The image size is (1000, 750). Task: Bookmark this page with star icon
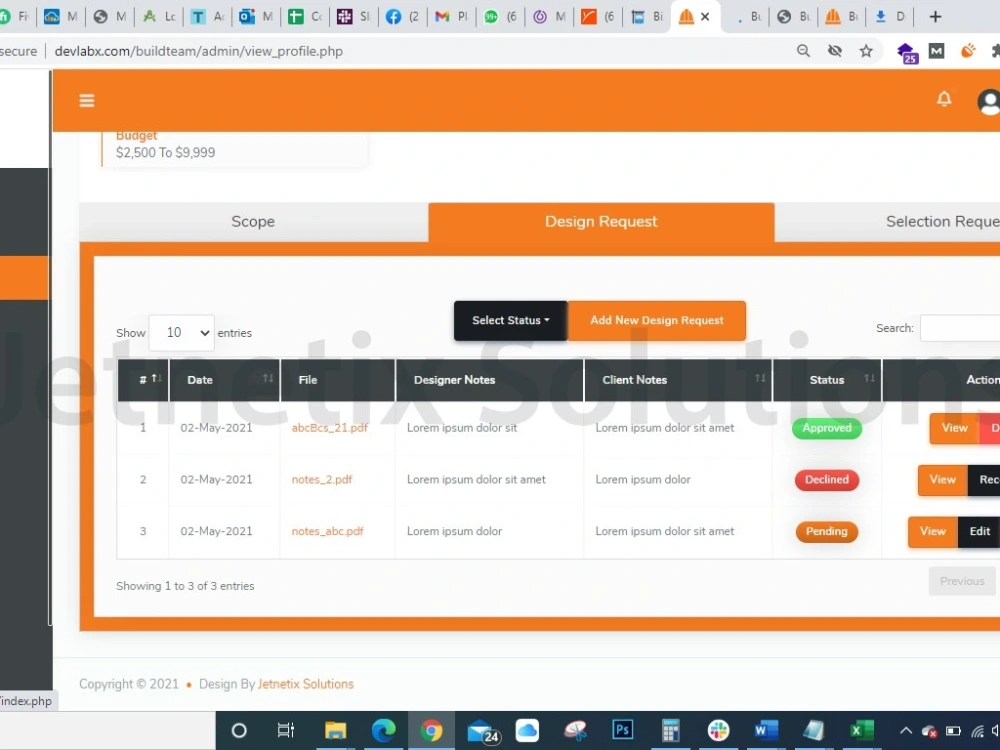click(866, 51)
